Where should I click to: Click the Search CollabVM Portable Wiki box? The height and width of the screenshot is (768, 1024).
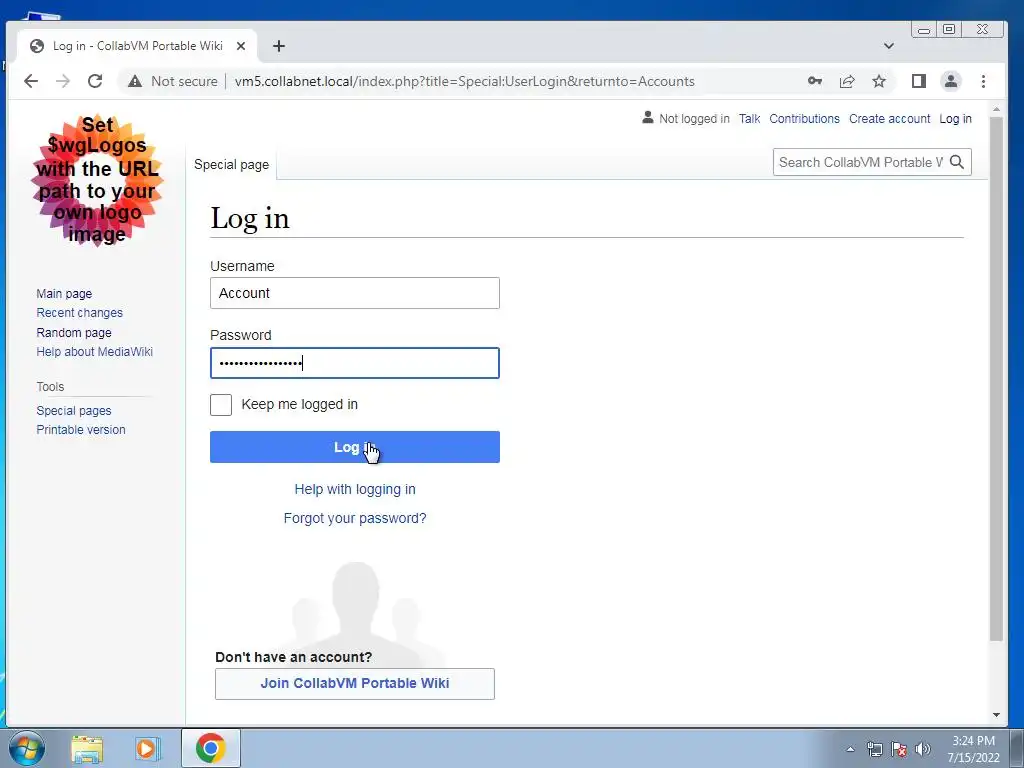[x=859, y=162]
